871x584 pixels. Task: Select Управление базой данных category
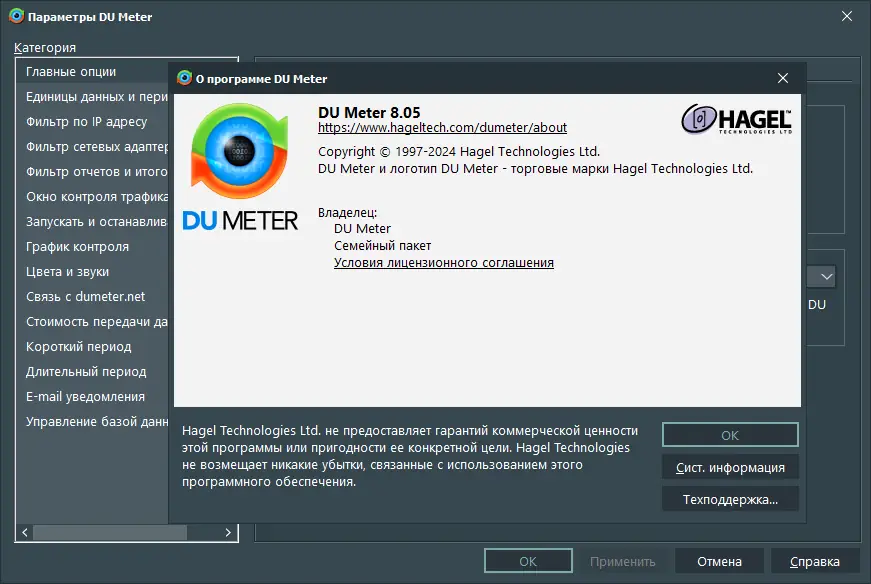point(92,422)
